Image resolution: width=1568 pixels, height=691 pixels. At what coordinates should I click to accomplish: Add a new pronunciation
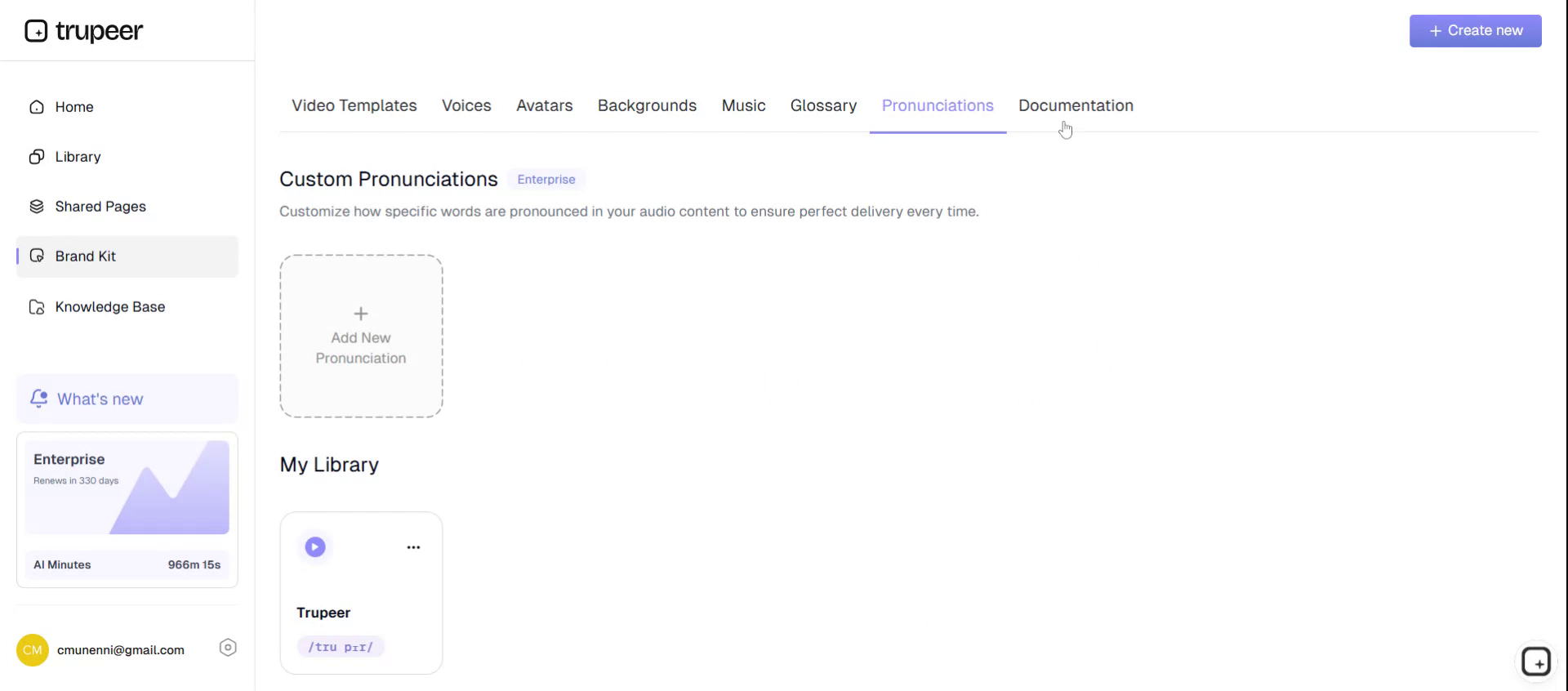[x=361, y=336]
